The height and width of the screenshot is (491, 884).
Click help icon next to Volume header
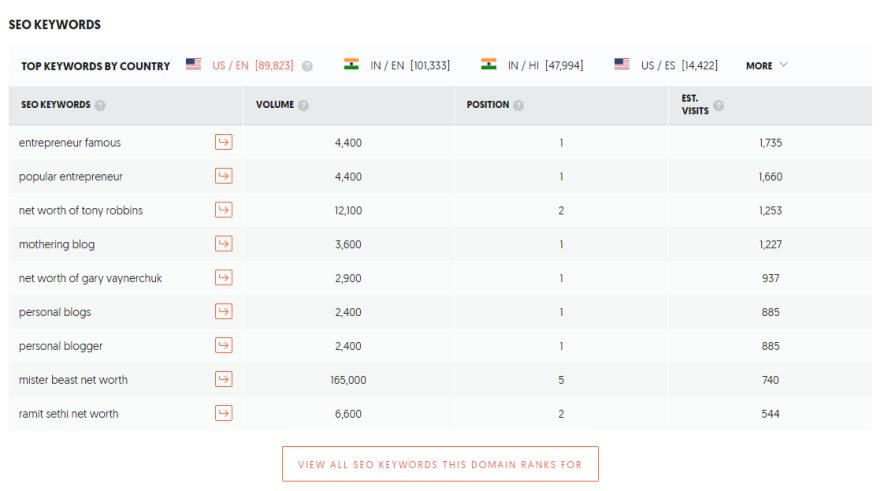click(x=303, y=105)
